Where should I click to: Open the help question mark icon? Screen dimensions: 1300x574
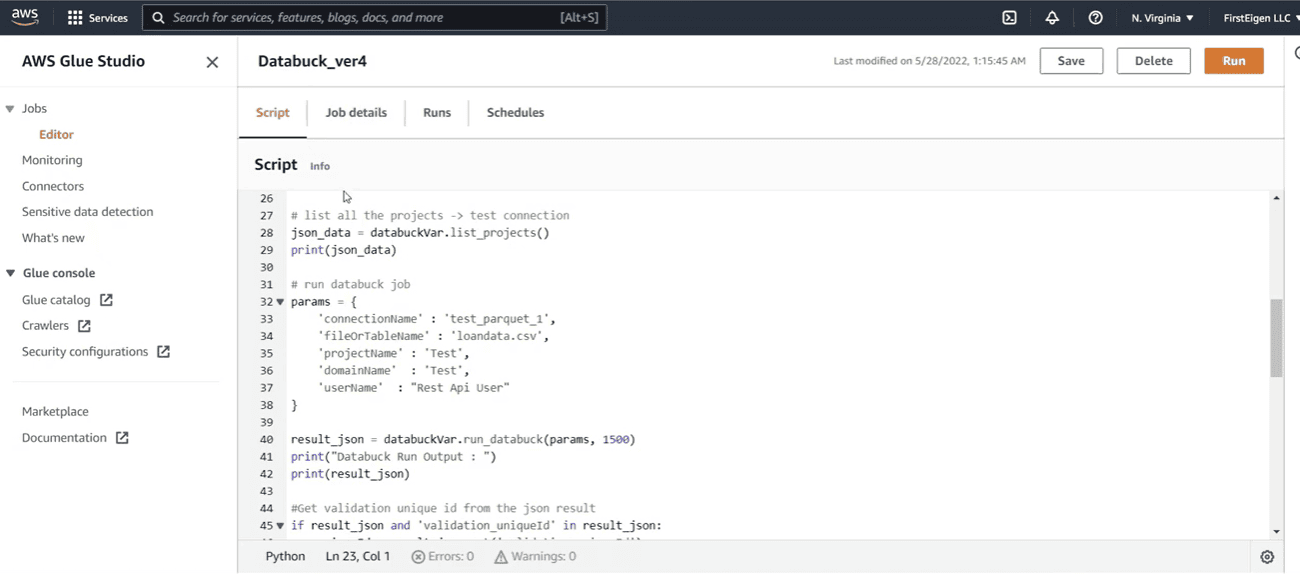[x=1095, y=18]
